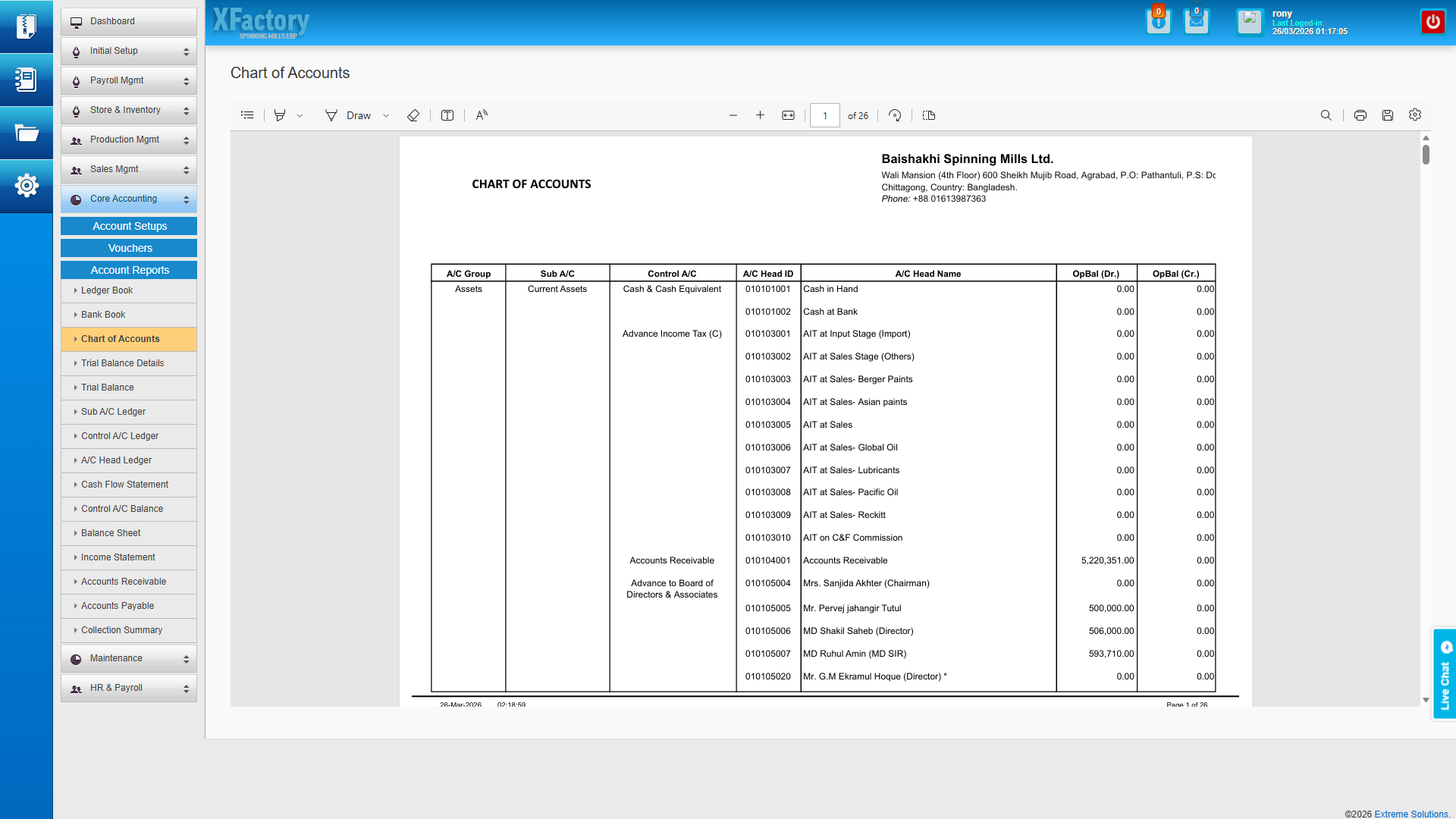Click the find/search magnifier icon
The height and width of the screenshot is (819, 1456).
1326,115
